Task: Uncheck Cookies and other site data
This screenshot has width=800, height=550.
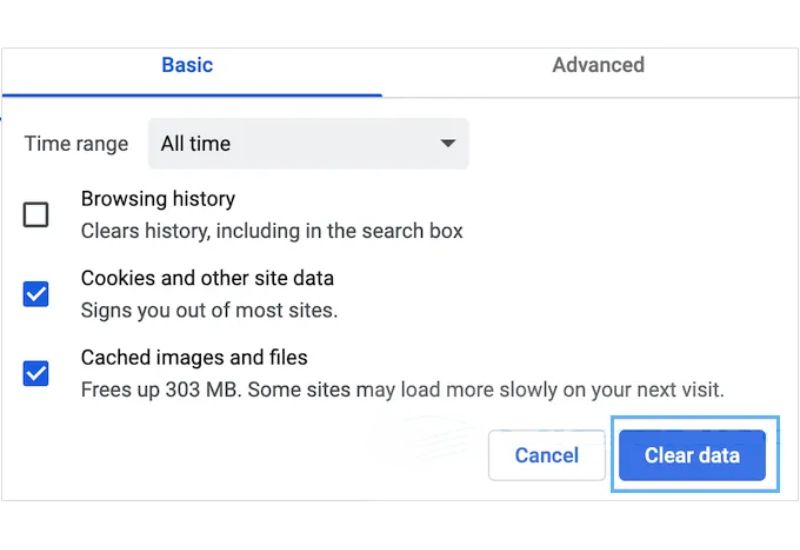Action: [36, 294]
